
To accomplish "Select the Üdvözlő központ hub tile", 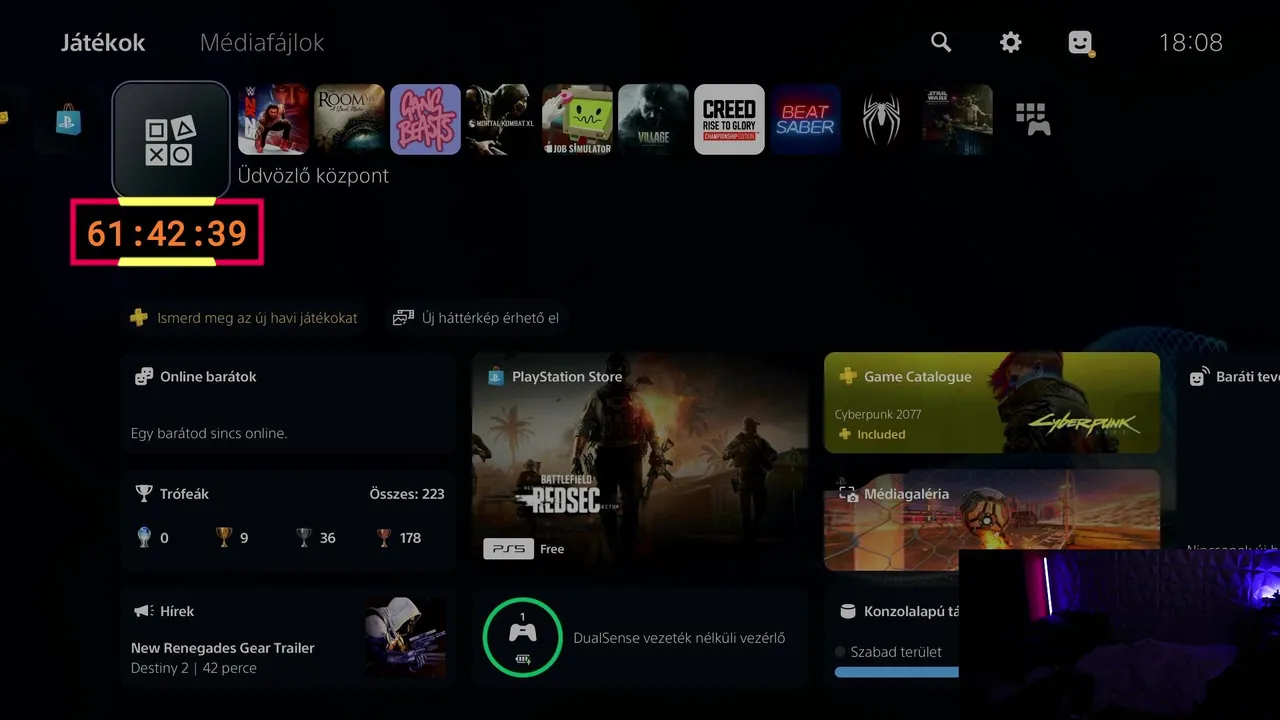I will point(171,139).
